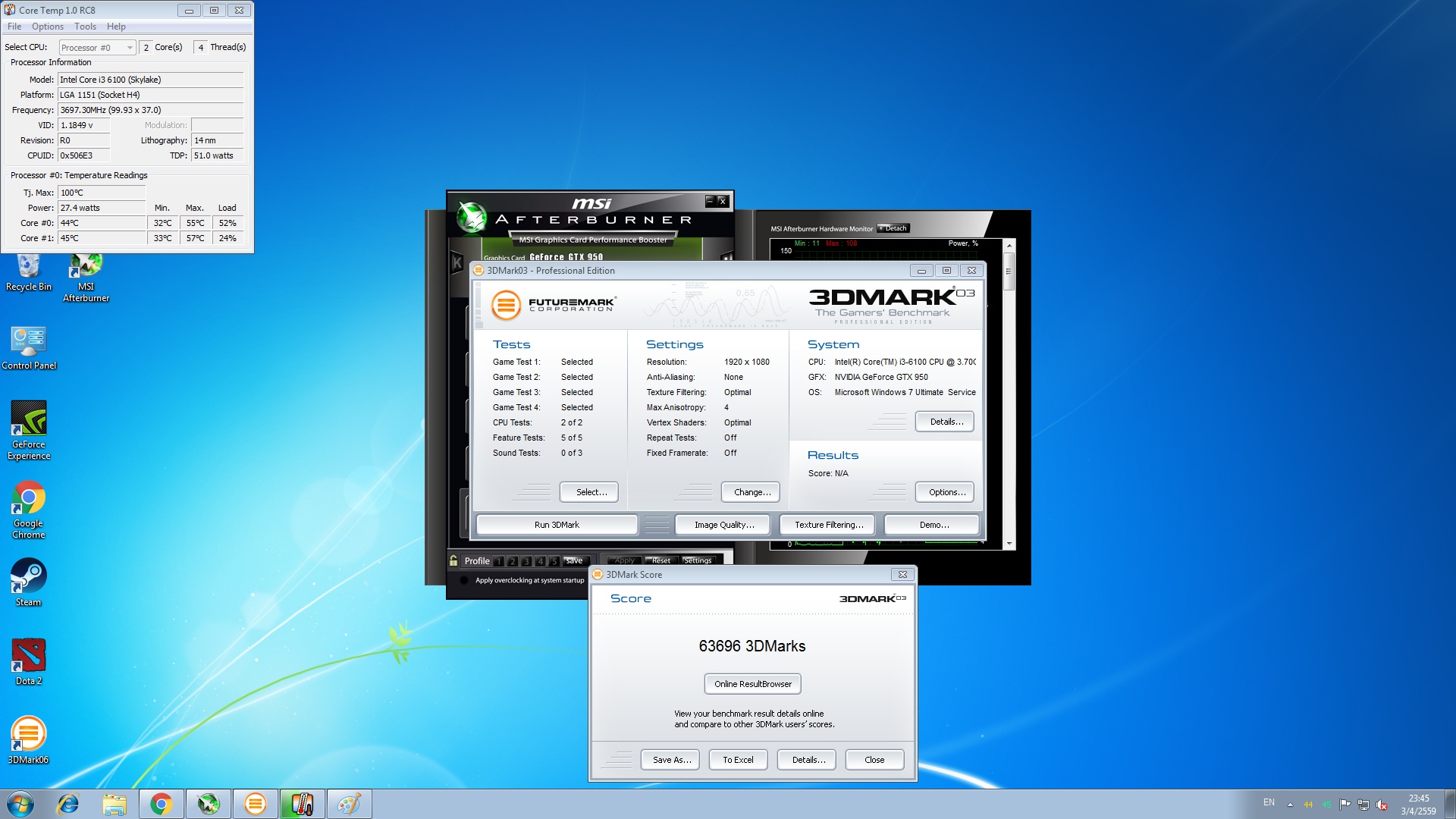1456x819 pixels.
Task: Open the Options menu in Core Temp
Action: tap(47, 27)
